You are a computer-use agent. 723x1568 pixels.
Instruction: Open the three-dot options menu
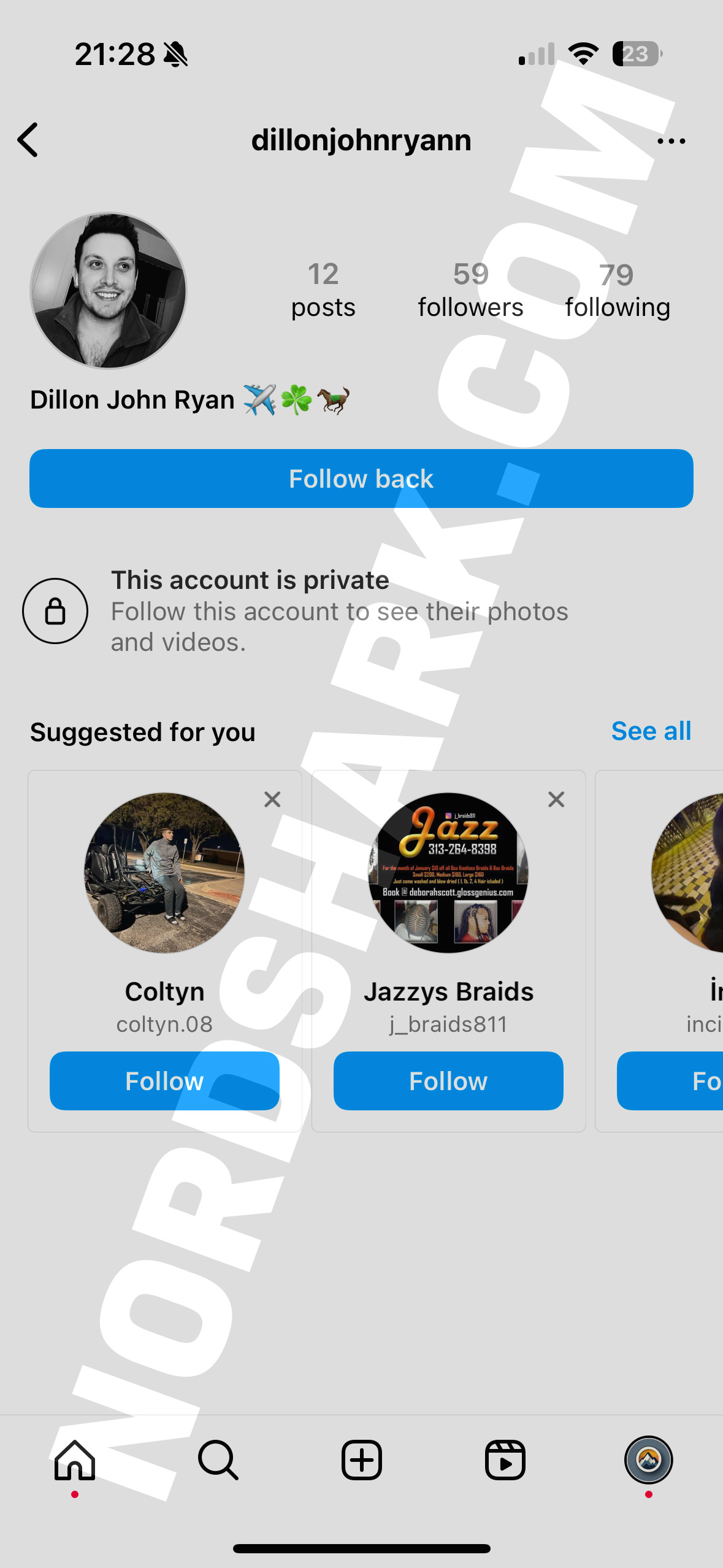[671, 141]
